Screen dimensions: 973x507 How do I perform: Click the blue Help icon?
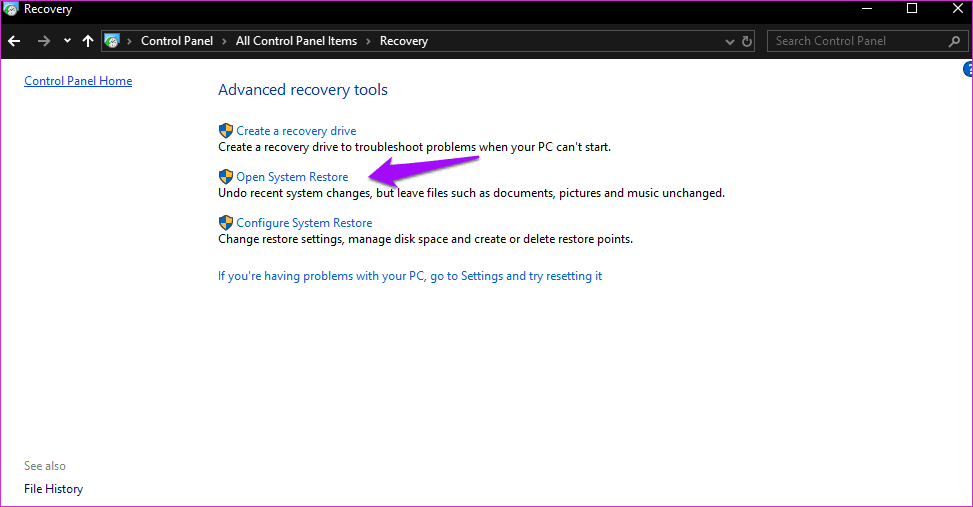pyautogui.click(x=968, y=69)
